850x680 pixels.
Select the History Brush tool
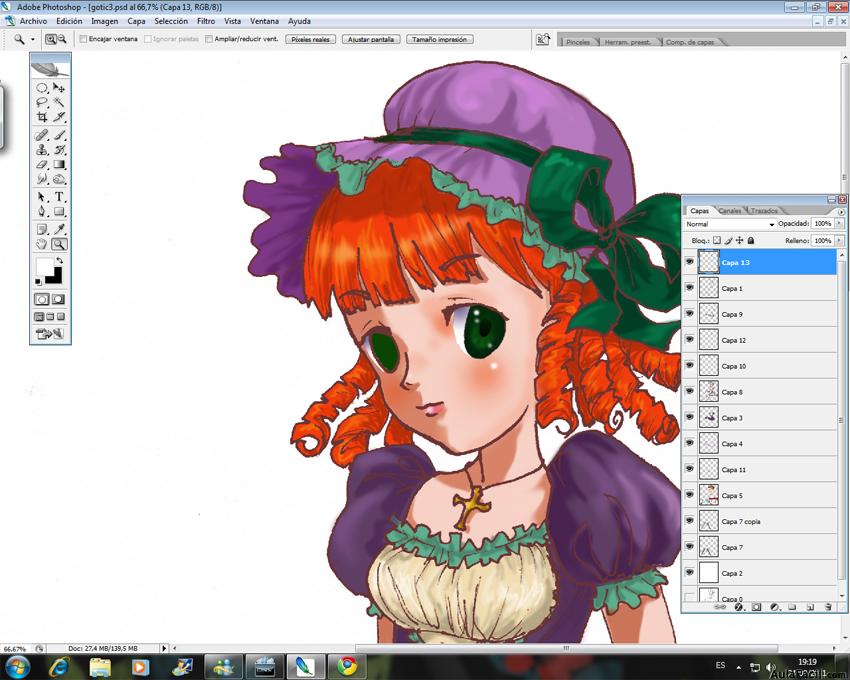[x=59, y=150]
